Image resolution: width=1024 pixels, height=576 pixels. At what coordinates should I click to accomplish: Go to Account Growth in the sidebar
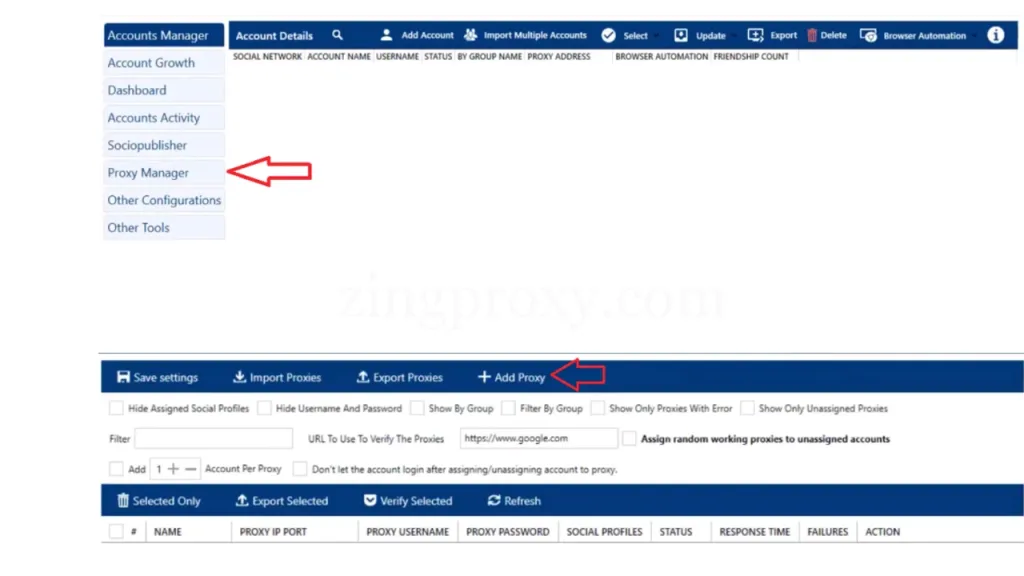pyautogui.click(x=164, y=63)
